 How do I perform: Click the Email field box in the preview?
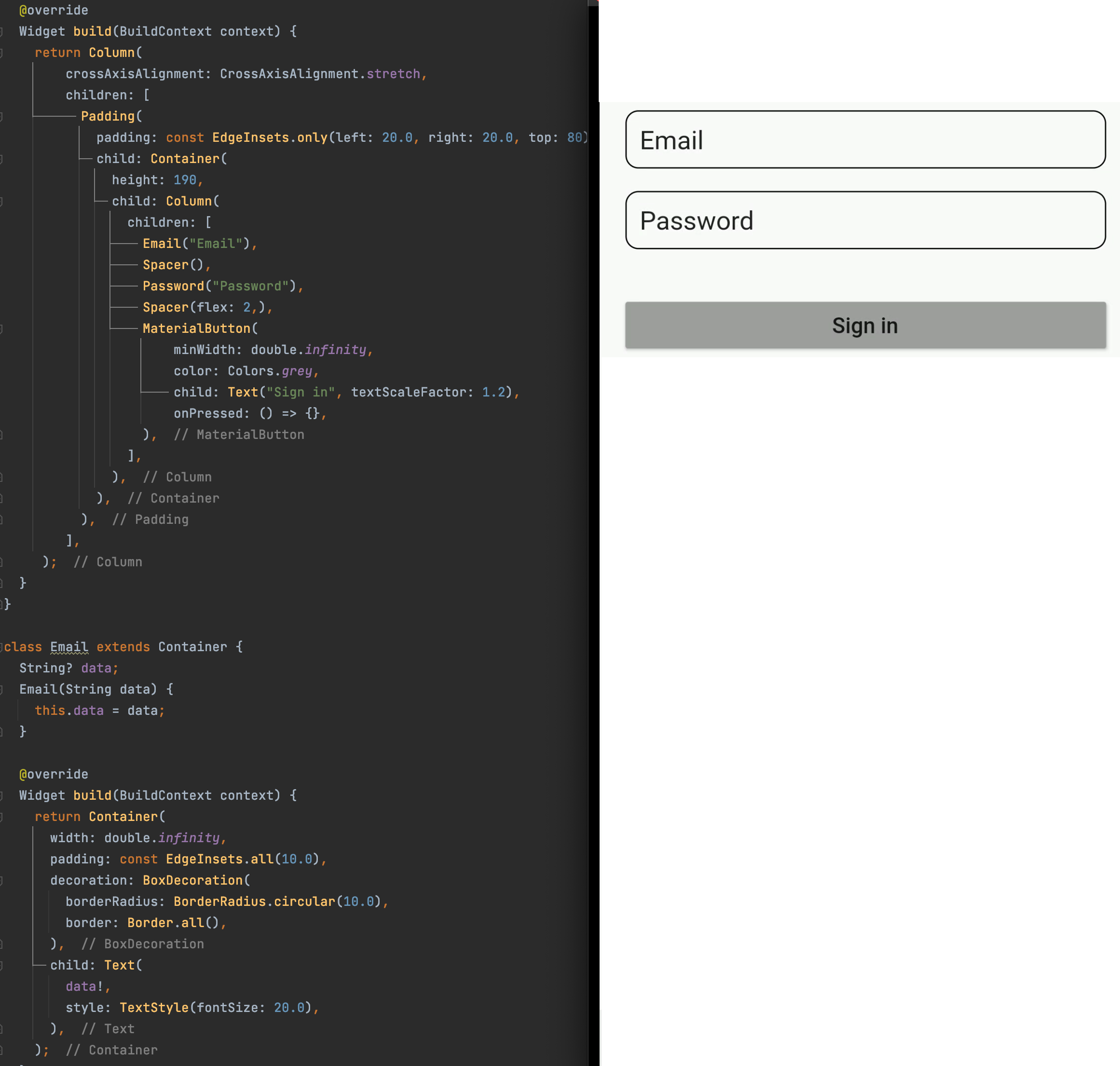click(x=865, y=139)
